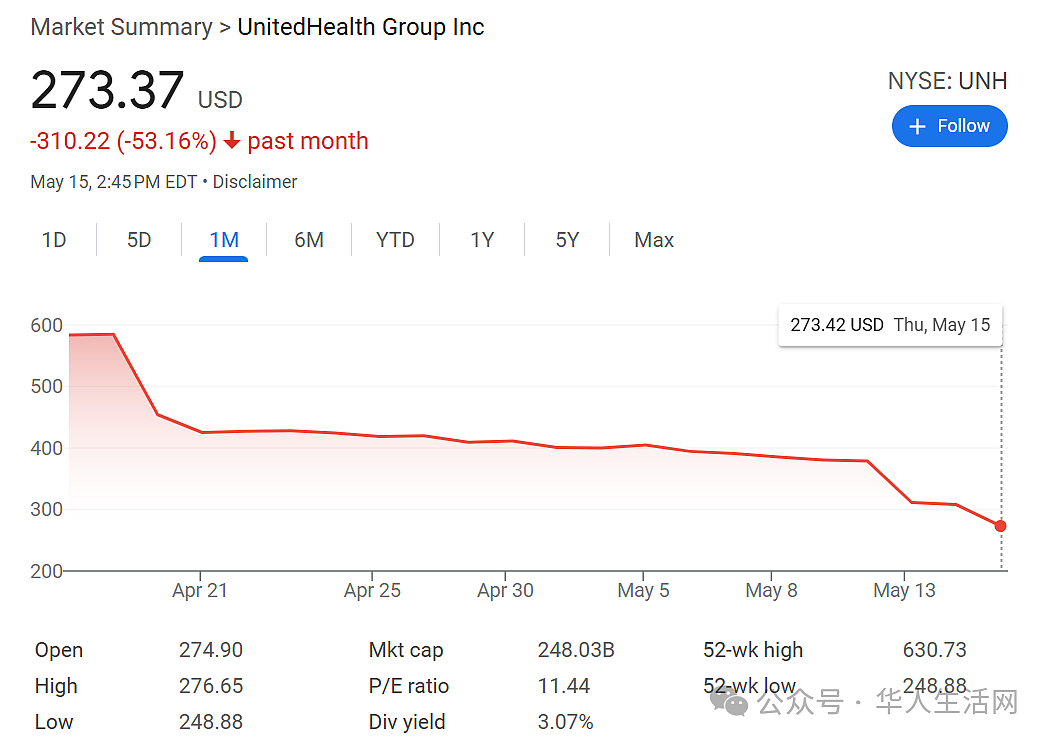The image size is (1052, 744).
Task: Select the YTD range tab
Action: [395, 240]
